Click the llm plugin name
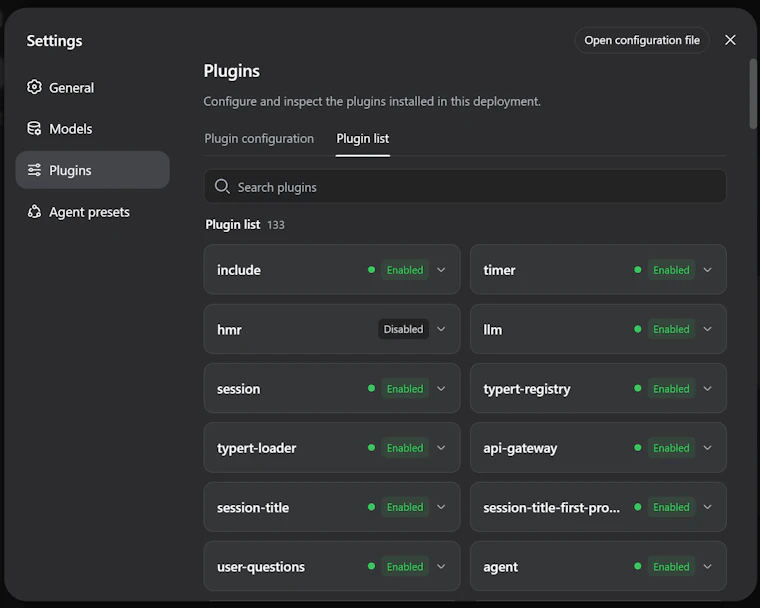 [492, 330]
